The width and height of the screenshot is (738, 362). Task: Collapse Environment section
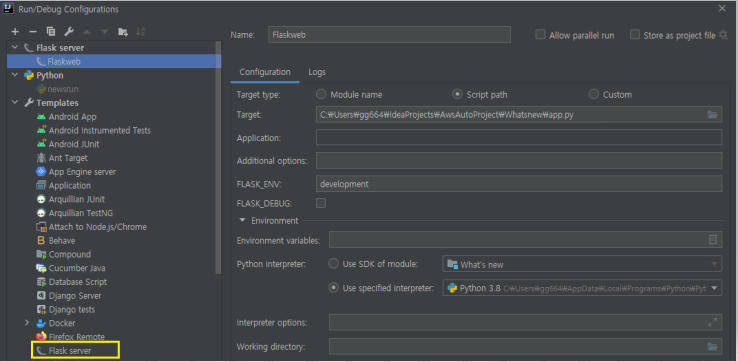click(242, 220)
